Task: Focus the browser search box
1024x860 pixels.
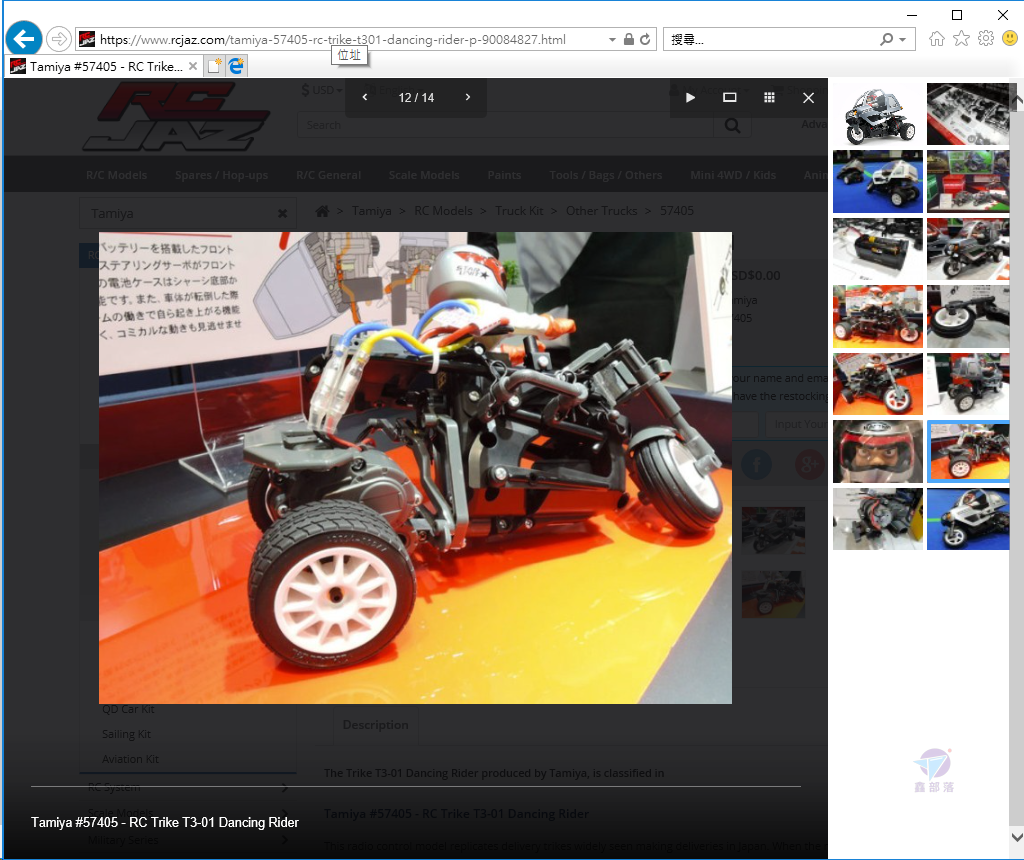Action: tap(771, 39)
